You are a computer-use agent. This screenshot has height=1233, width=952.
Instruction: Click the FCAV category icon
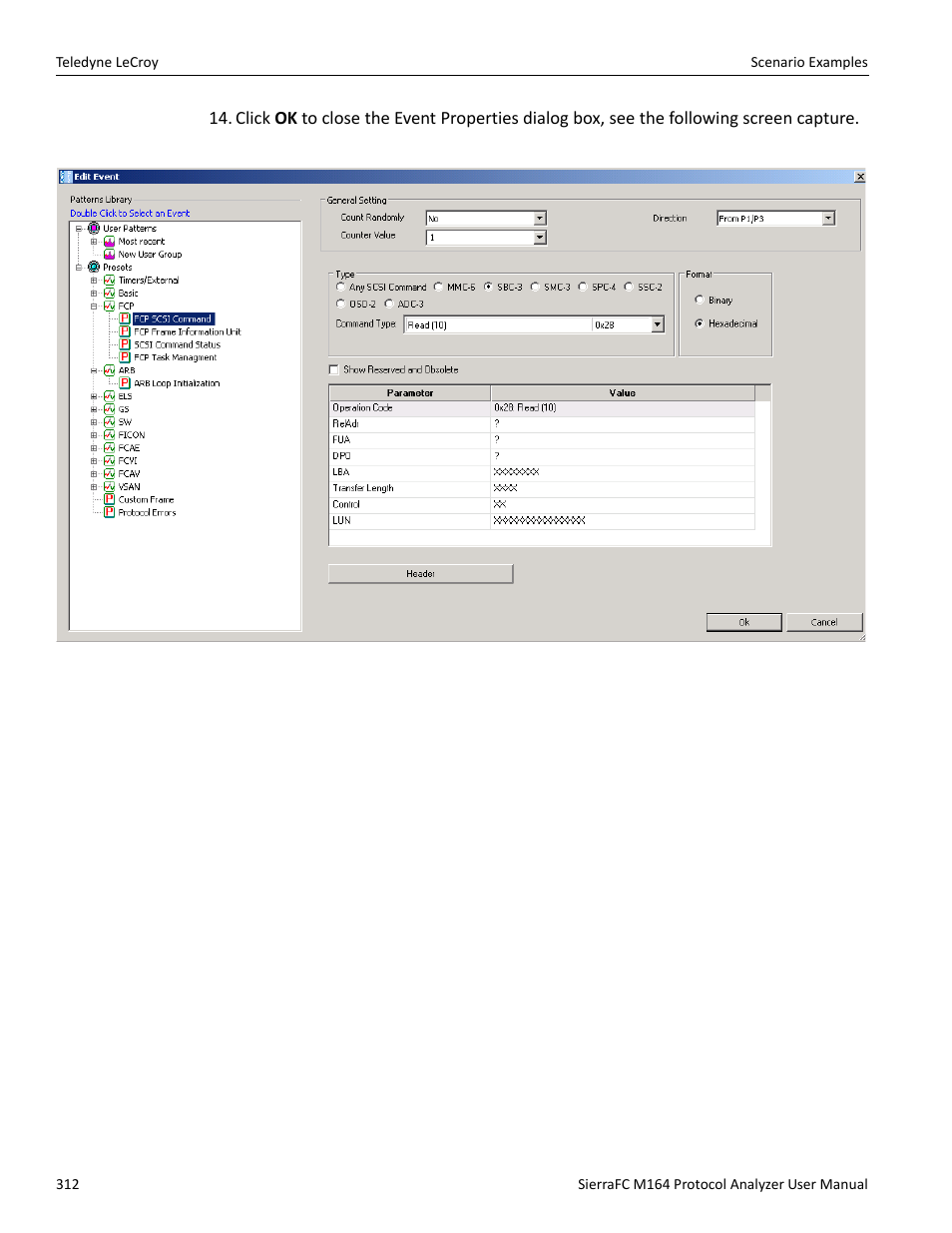coord(110,474)
